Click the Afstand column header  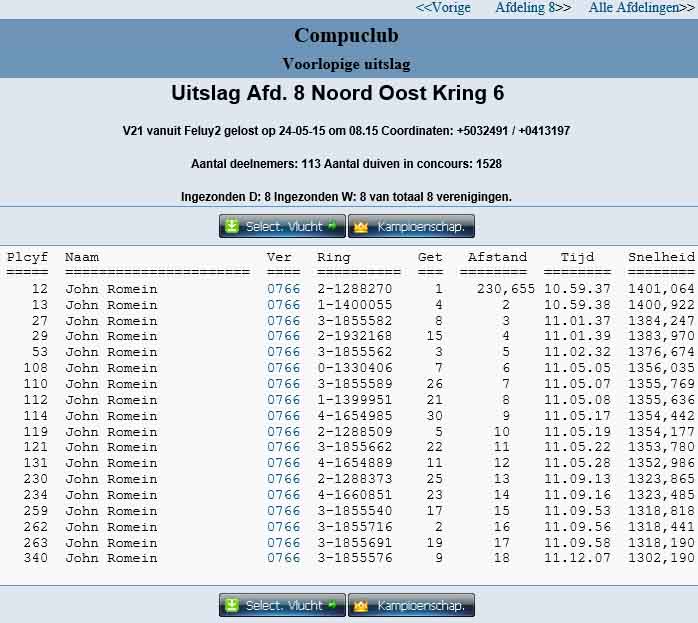click(497, 257)
